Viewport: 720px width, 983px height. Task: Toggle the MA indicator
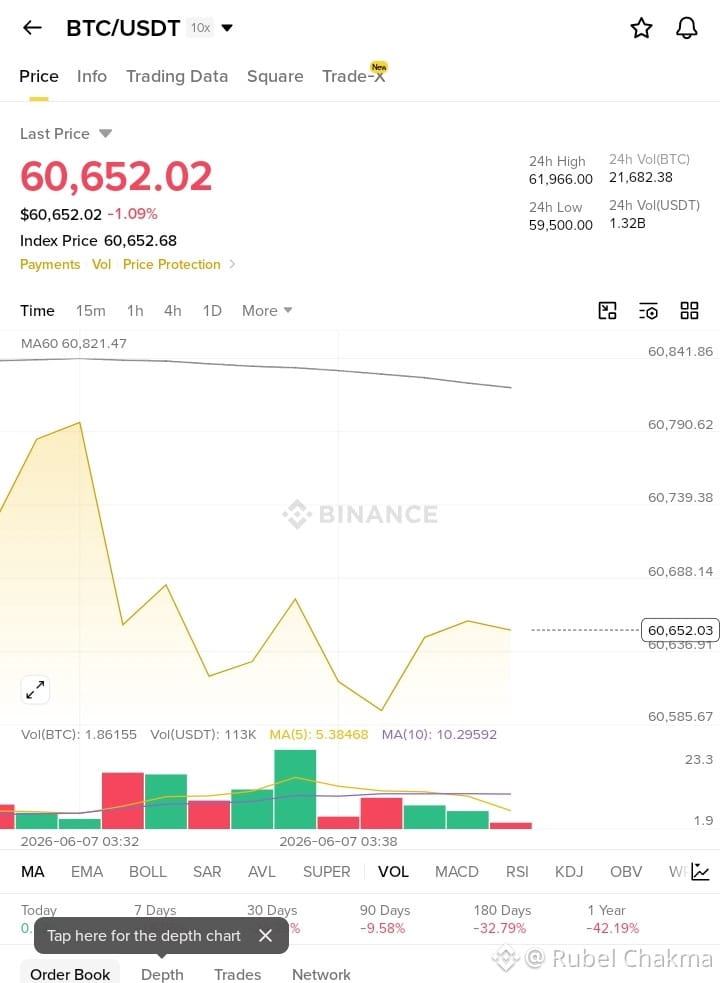click(x=33, y=871)
